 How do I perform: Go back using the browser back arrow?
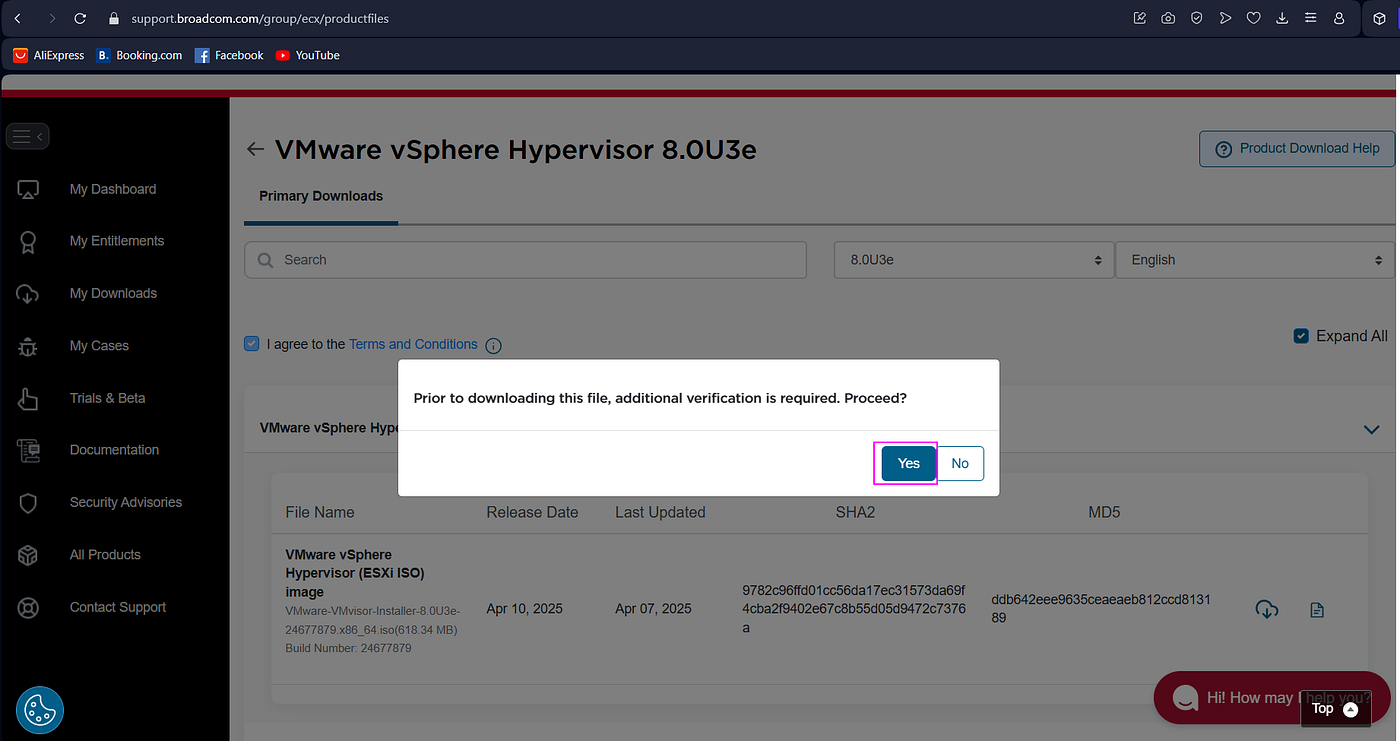click(17, 18)
